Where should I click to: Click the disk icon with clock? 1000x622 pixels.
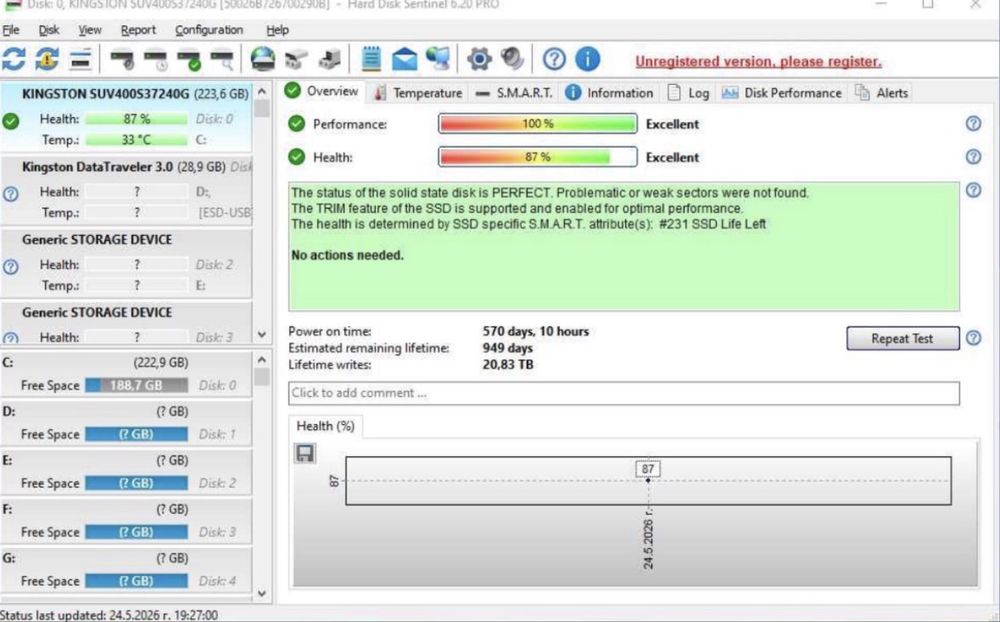pos(155,60)
